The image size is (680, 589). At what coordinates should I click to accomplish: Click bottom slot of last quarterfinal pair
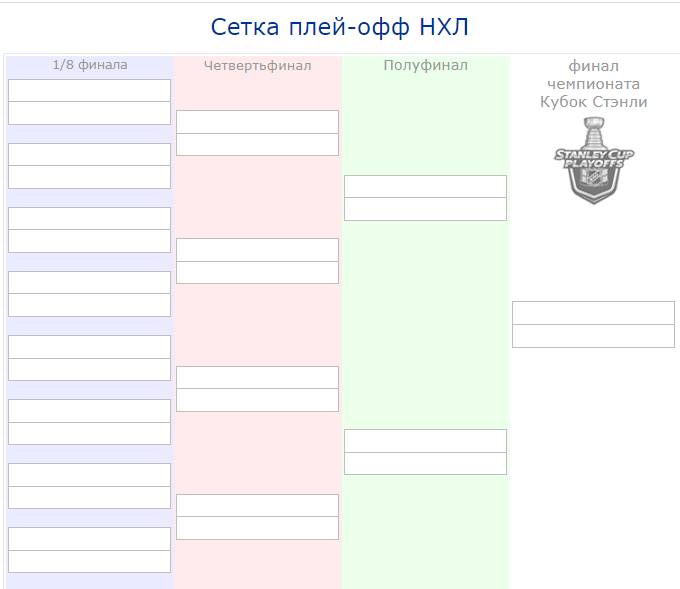(257, 528)
